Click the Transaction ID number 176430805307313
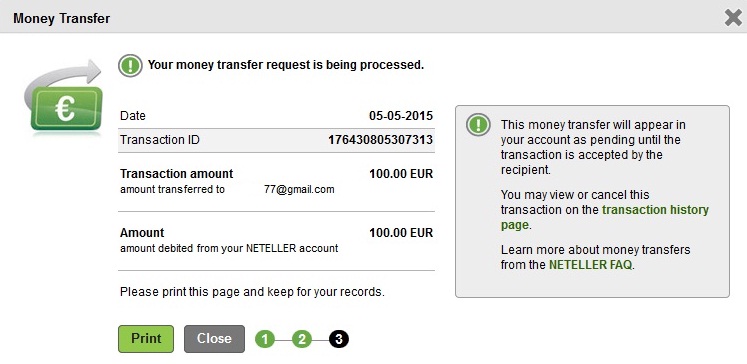Viewport: 747px width, 364px height. pyautogui.click(x=380, y=140)
